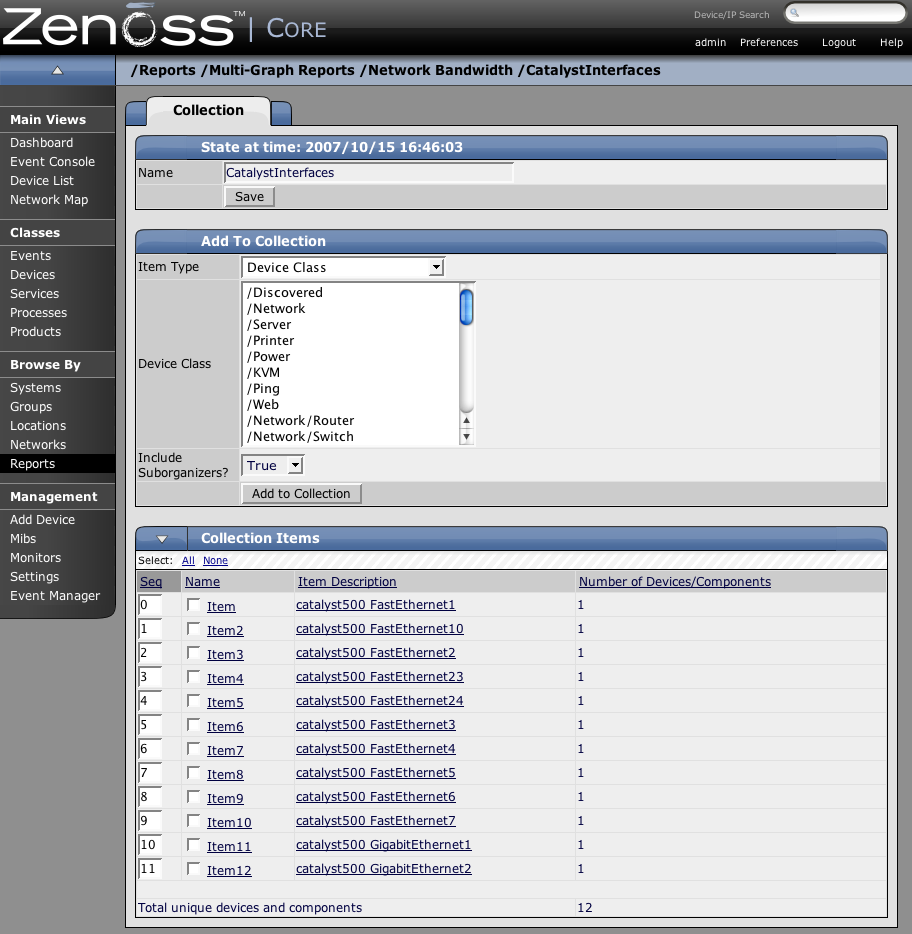Click the Zenoss Core logo

pos(164,26)
